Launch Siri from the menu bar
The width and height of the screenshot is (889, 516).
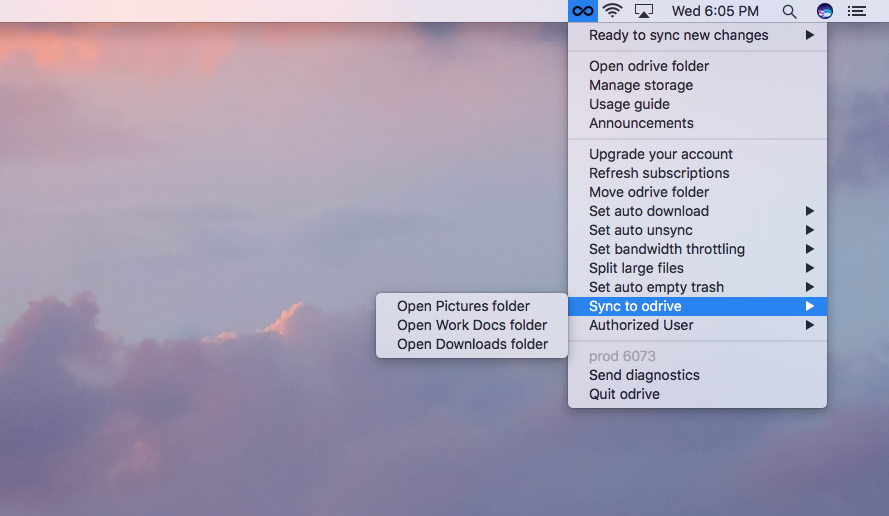(x=824, y=11)
